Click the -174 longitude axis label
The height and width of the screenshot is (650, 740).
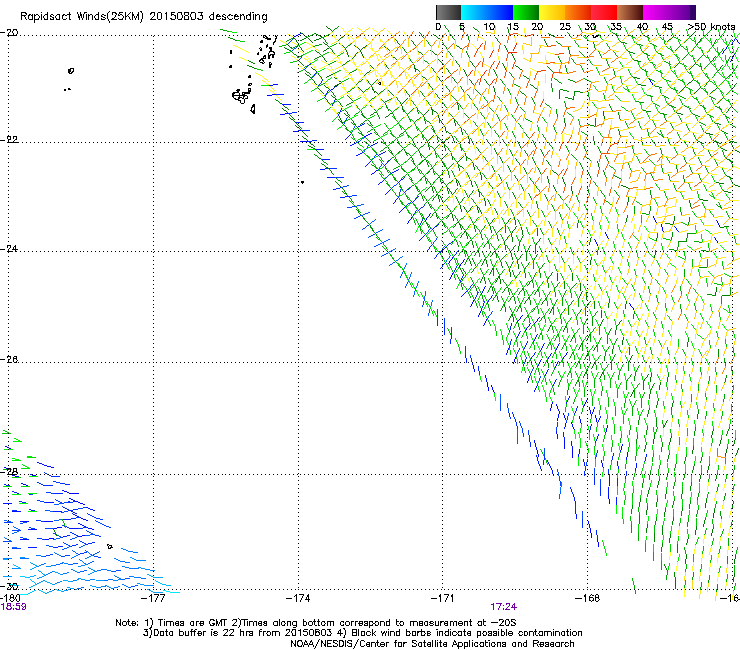coord(298,598)
